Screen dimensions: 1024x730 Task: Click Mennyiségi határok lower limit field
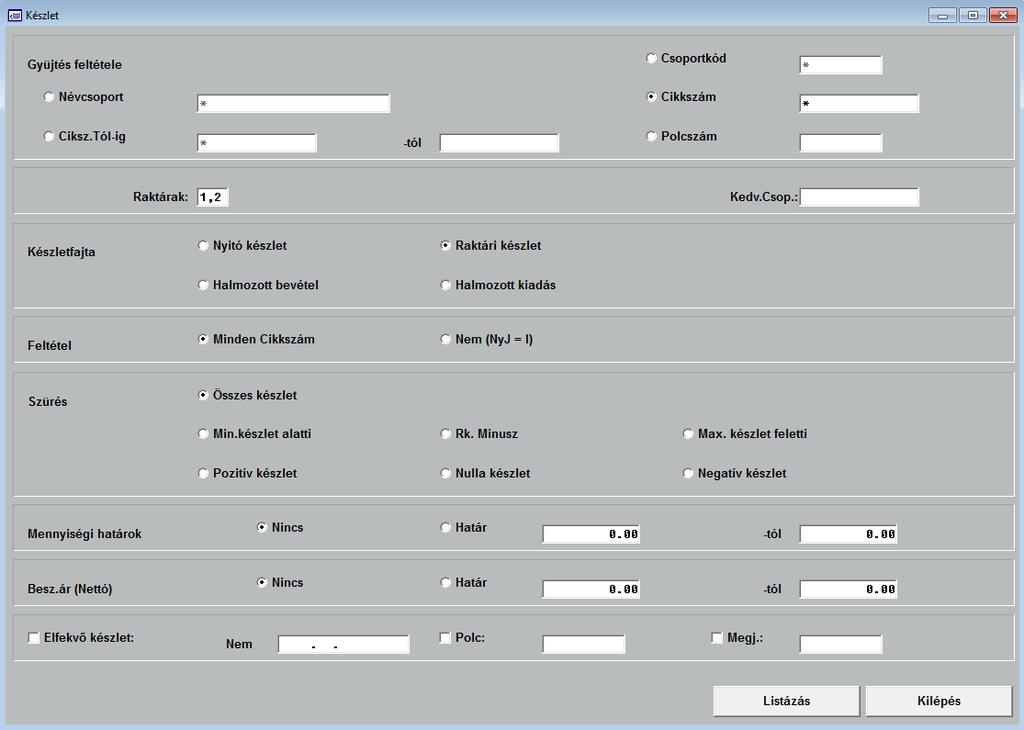(x=590, y=534)
